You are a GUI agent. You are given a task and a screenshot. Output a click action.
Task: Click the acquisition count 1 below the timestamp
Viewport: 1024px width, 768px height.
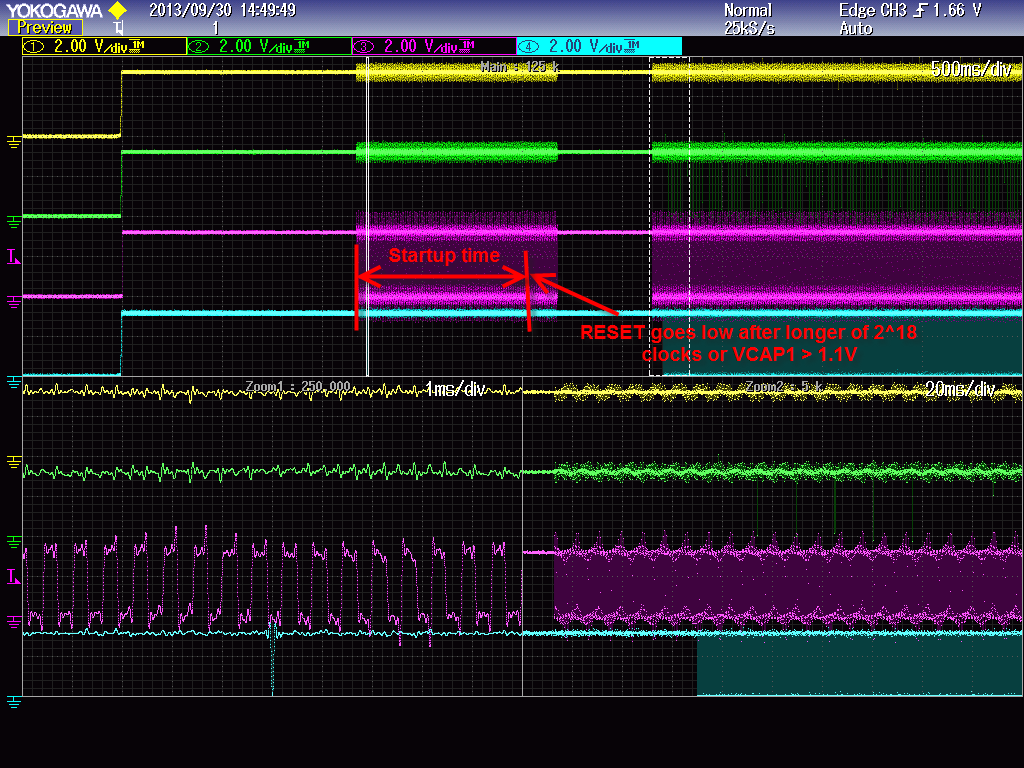point(216,29)
